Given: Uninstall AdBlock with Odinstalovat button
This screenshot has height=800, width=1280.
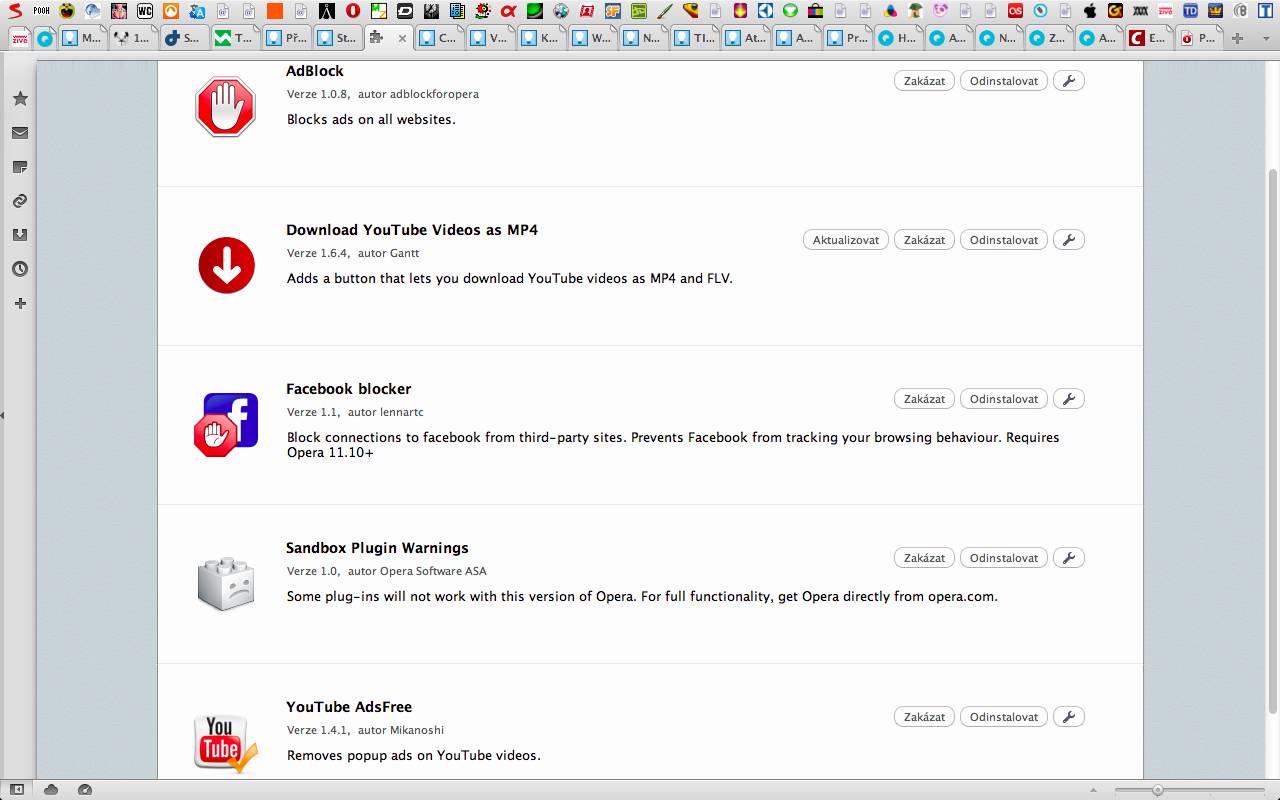Looking at the screenshot, I should point(1003,81).
